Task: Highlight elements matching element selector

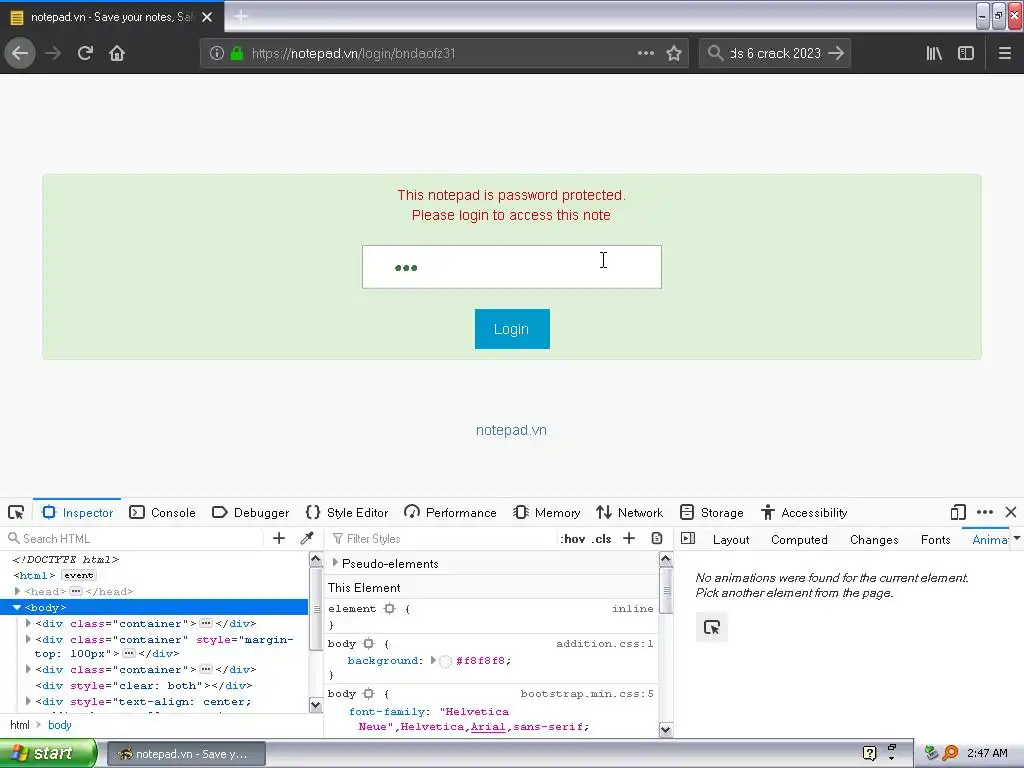Action: (x=390, y=609)
